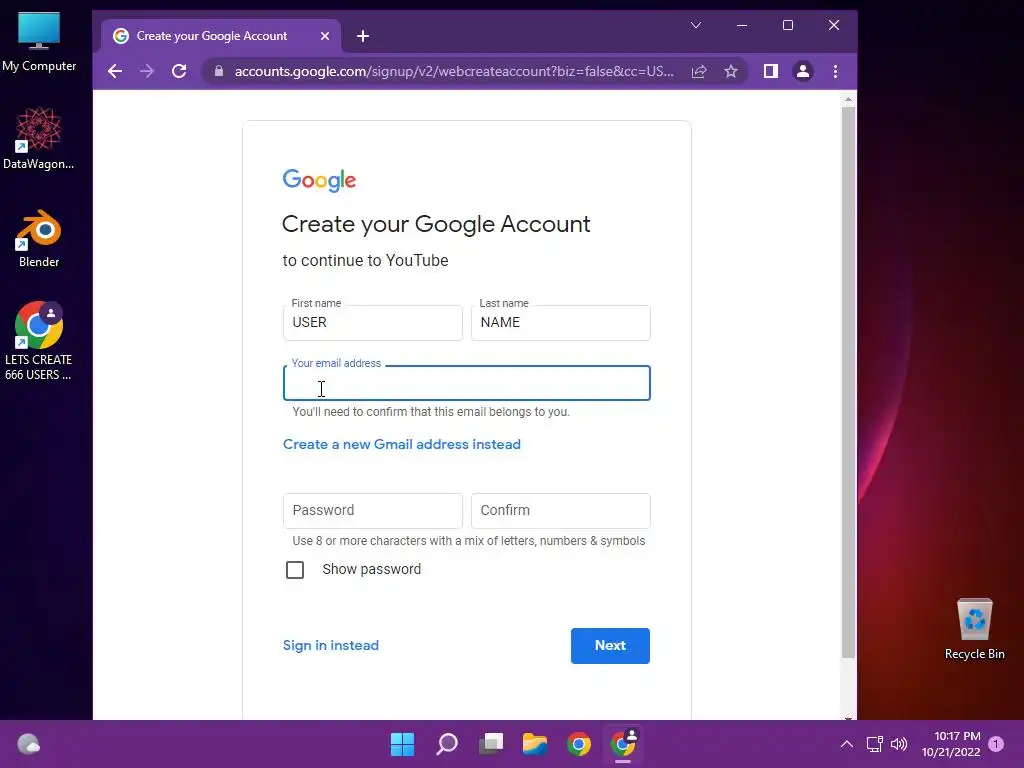The image size is (1024, 768).
Task: Open the tab search chevron
Action: pyautogui.click(x=696, y=25)
